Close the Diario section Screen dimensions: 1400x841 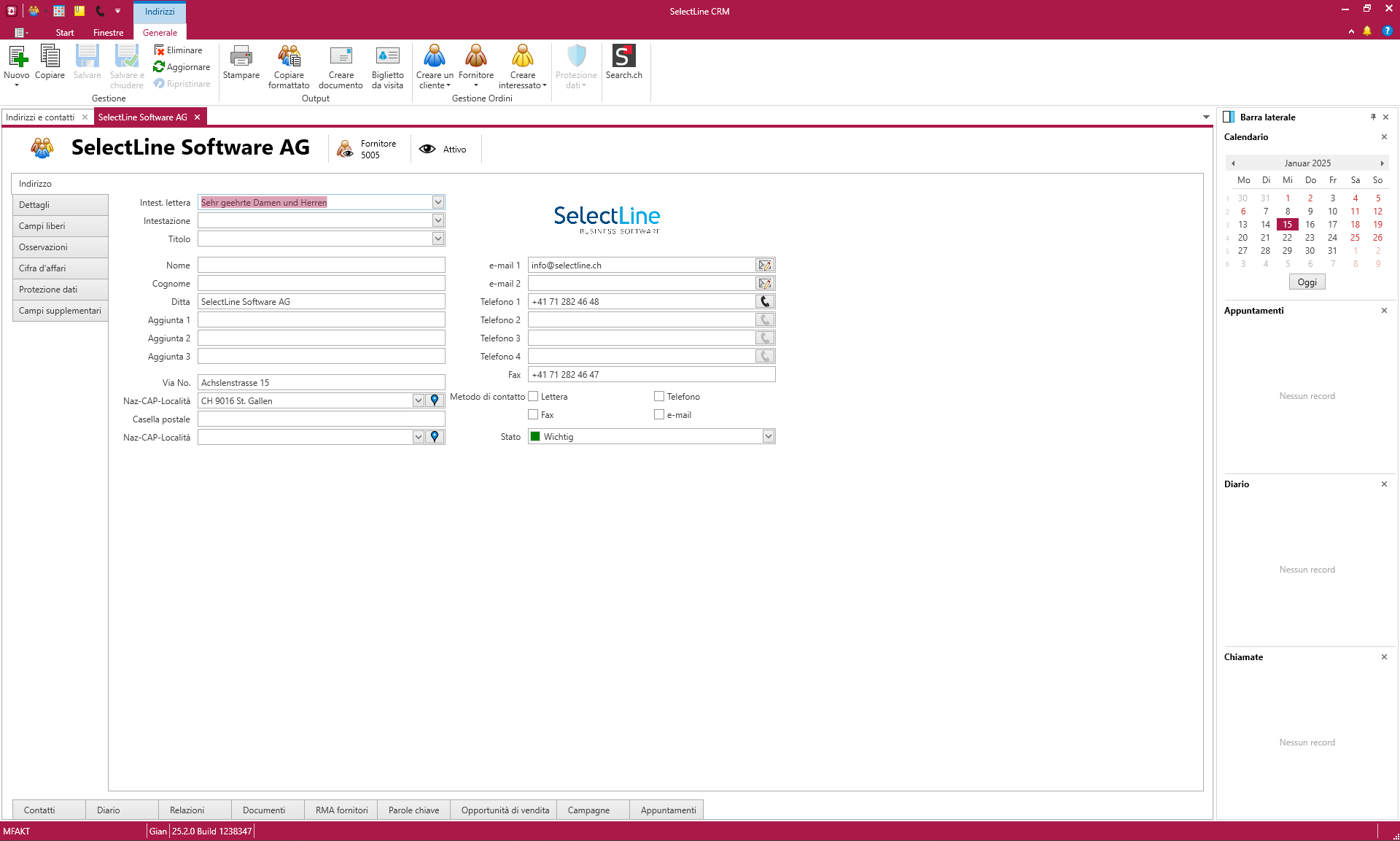(x=1384, y=484)
